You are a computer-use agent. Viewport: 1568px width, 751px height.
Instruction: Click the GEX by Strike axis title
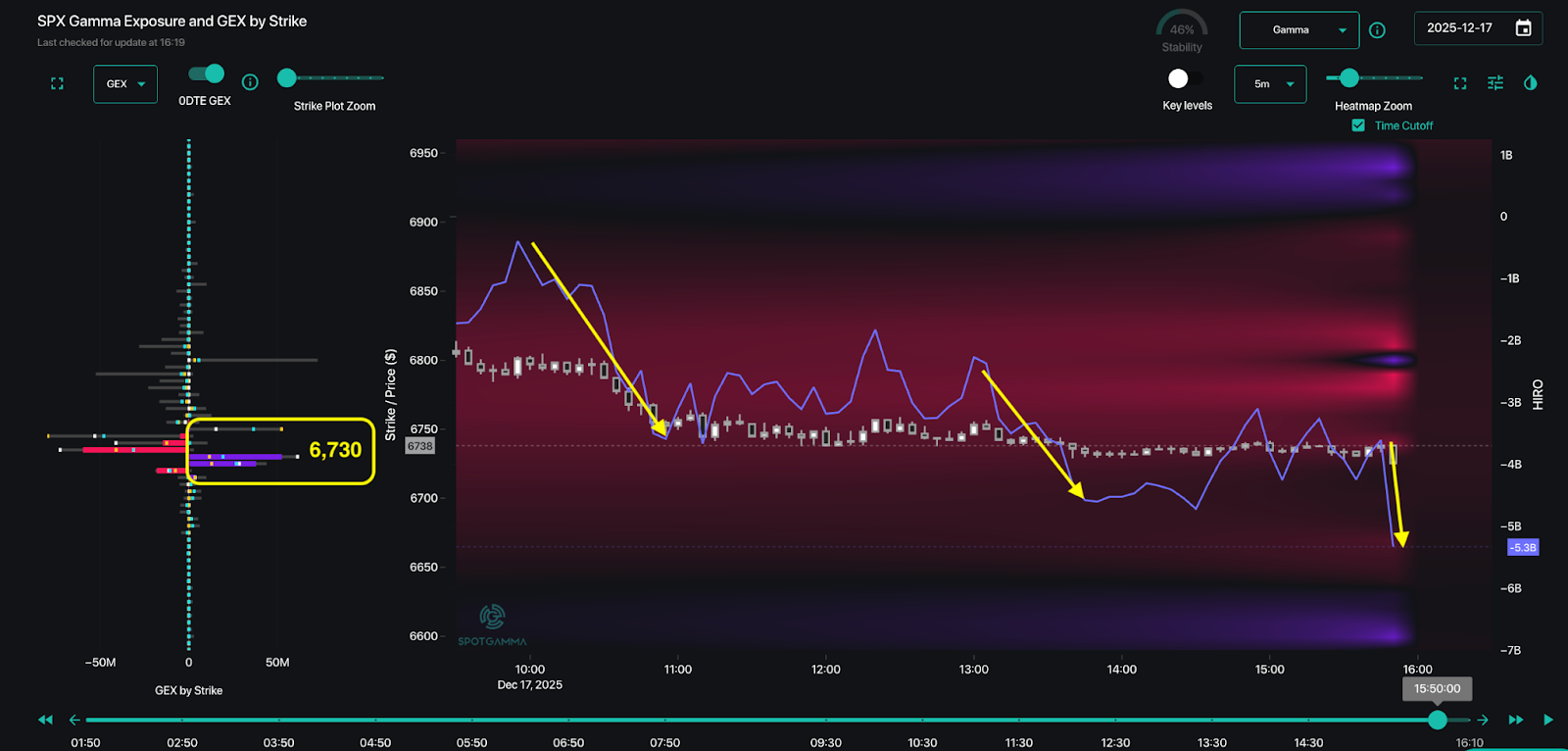[188, 690]
